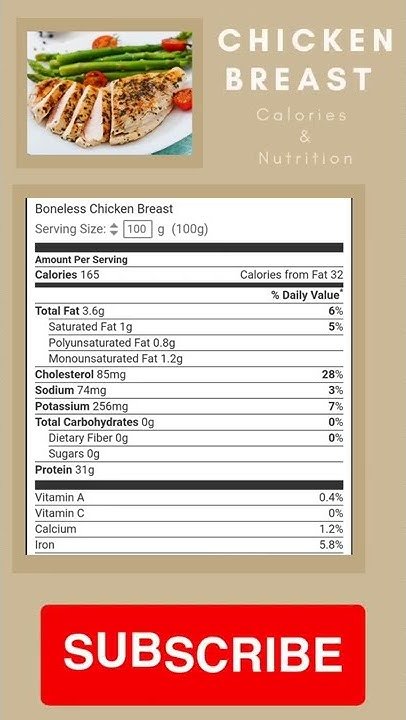Viewport: 406px width, 720px height.
Task: Select the Iron 5.8% row
Action: 189,545
